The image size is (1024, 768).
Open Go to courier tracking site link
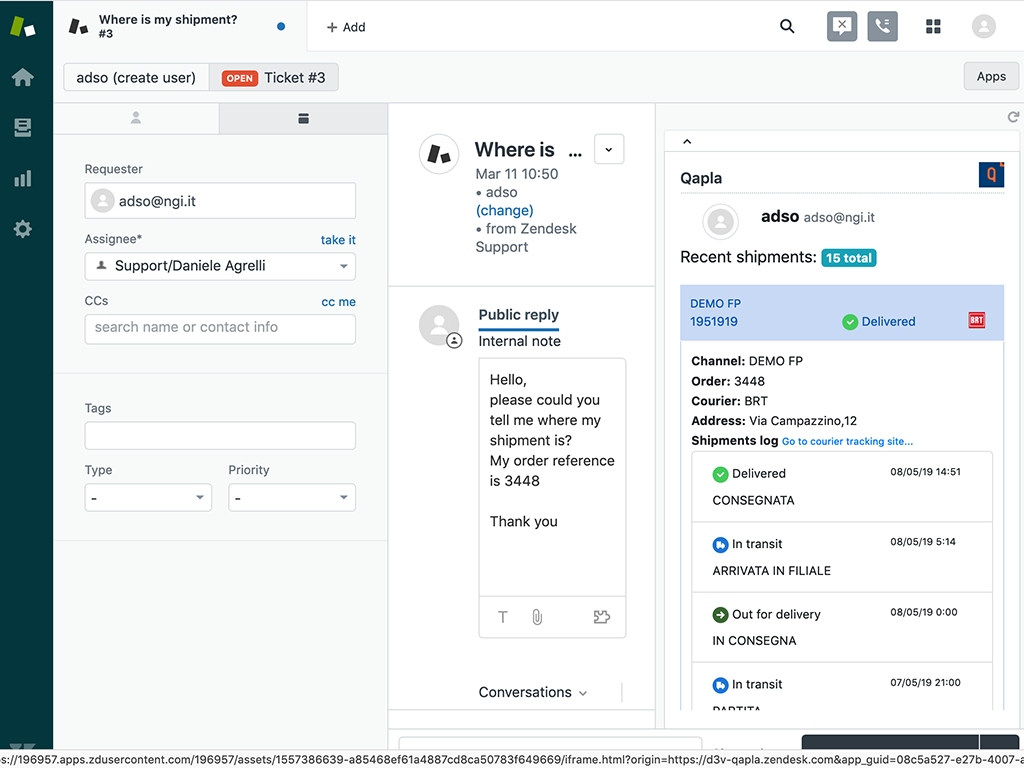point(847,441)
